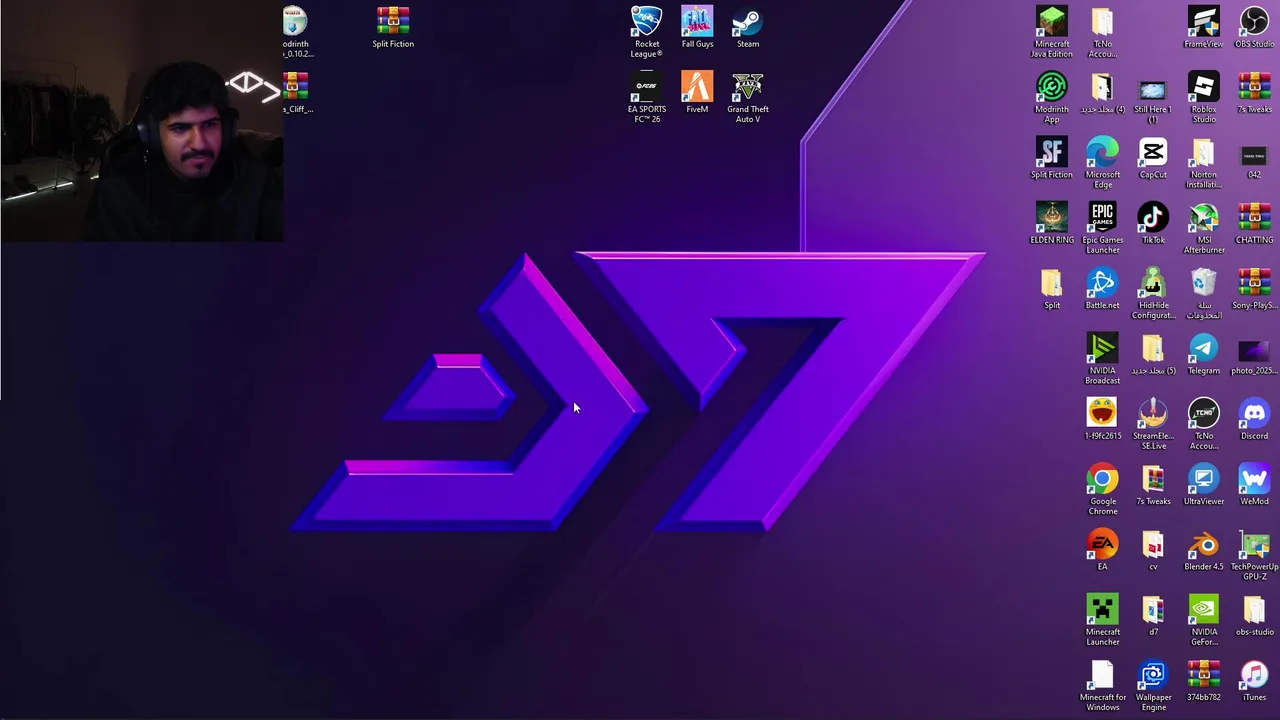1280x720 pixels.
Task: Launch the Google Chrome shortcut
Action: pos(1102,489)
